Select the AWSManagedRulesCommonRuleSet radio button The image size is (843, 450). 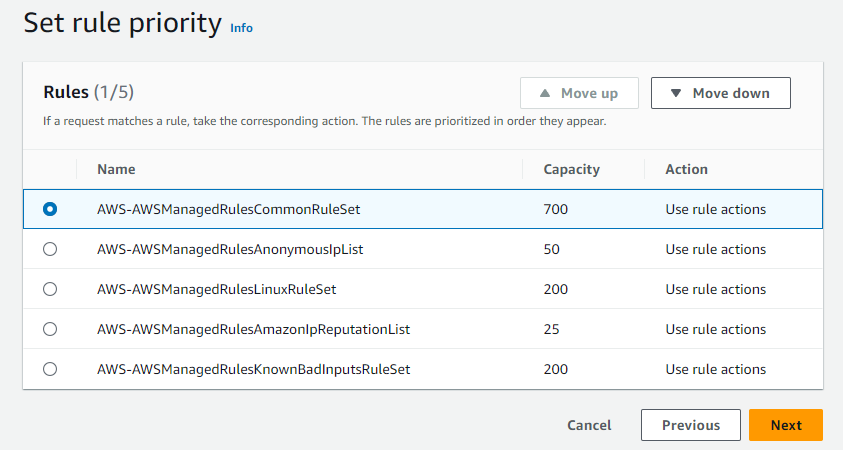pos(50,209)
